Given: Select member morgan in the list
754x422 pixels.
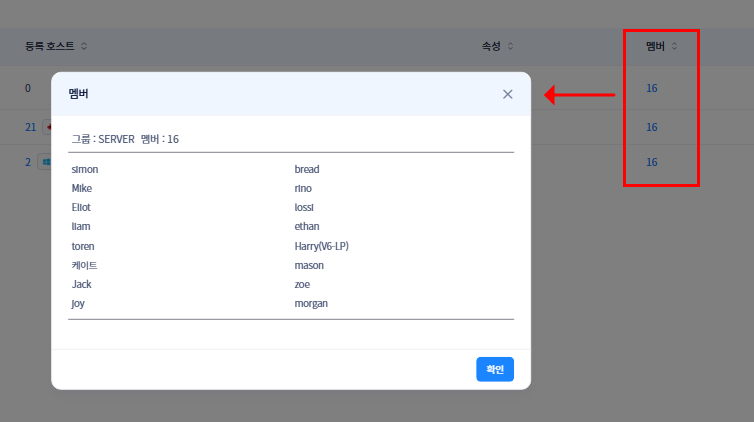Looking at the screenshot, I should pyautogui.click(x=311, y=303).
